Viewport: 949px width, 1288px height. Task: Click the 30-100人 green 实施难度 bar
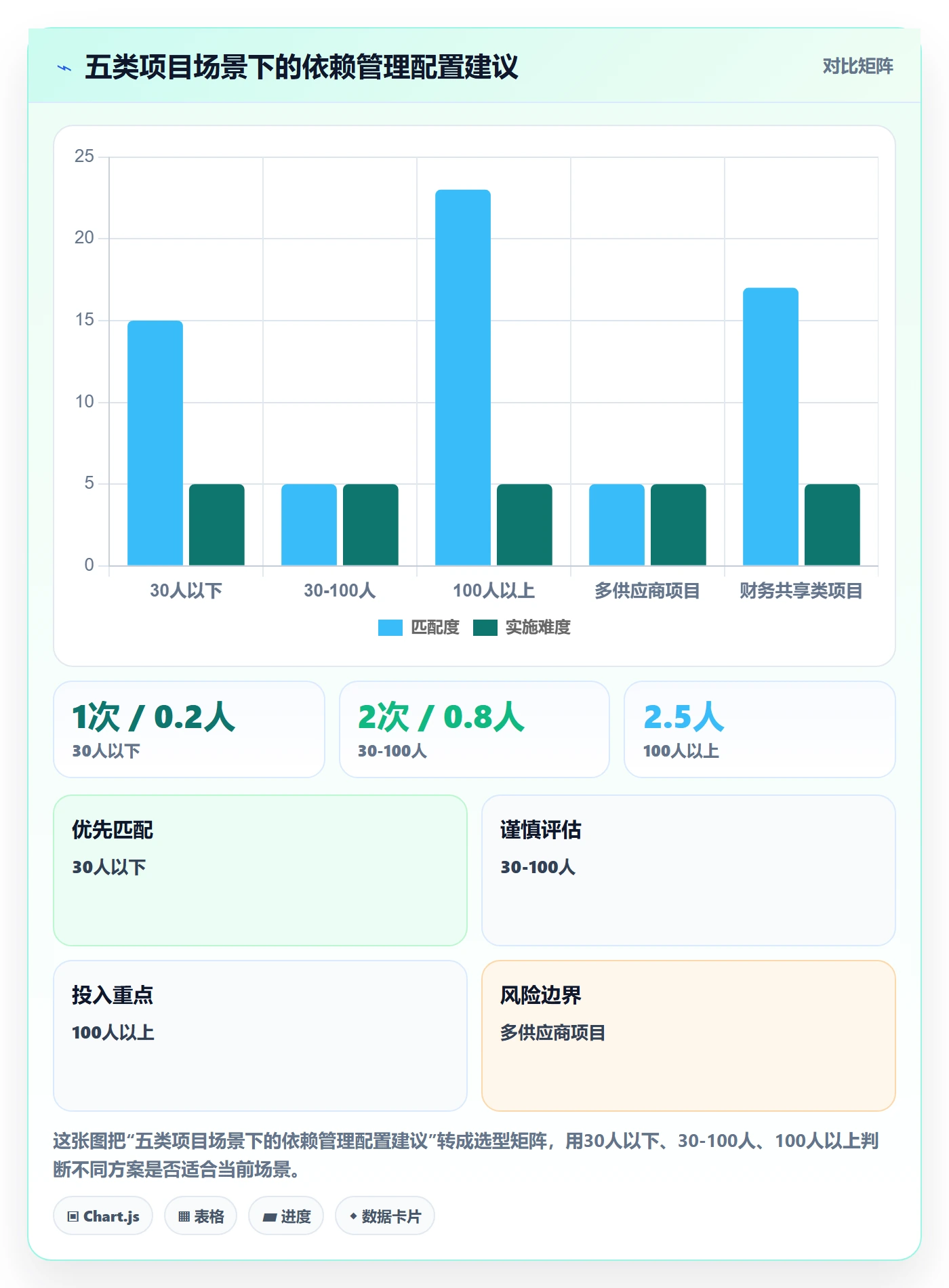(x=371, y=525)
